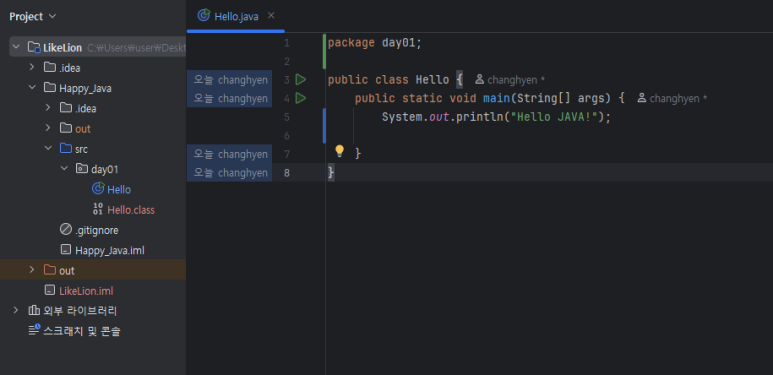Click the yellow lightbulb quick-fix icon
The width and height of the screenshot is (773, 375).
point(339,151)
